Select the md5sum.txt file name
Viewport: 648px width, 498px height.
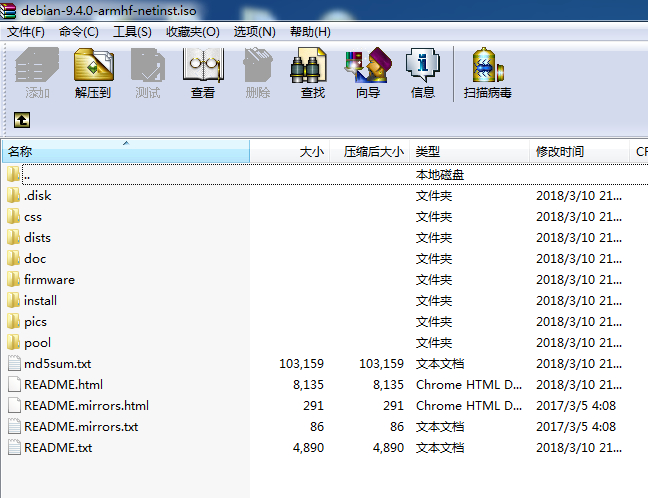57,364
